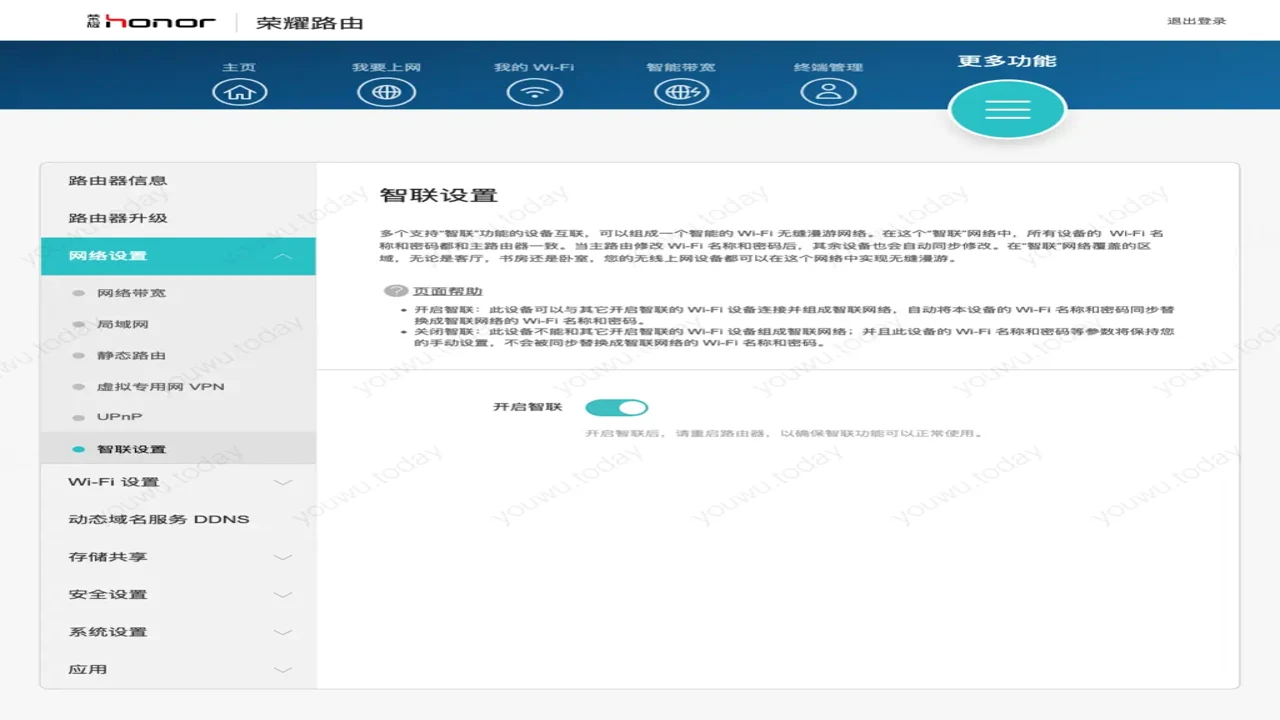Click the 页面帮助 question mark icon
The width and height of the screenshot is (1280, 720).
397,291
